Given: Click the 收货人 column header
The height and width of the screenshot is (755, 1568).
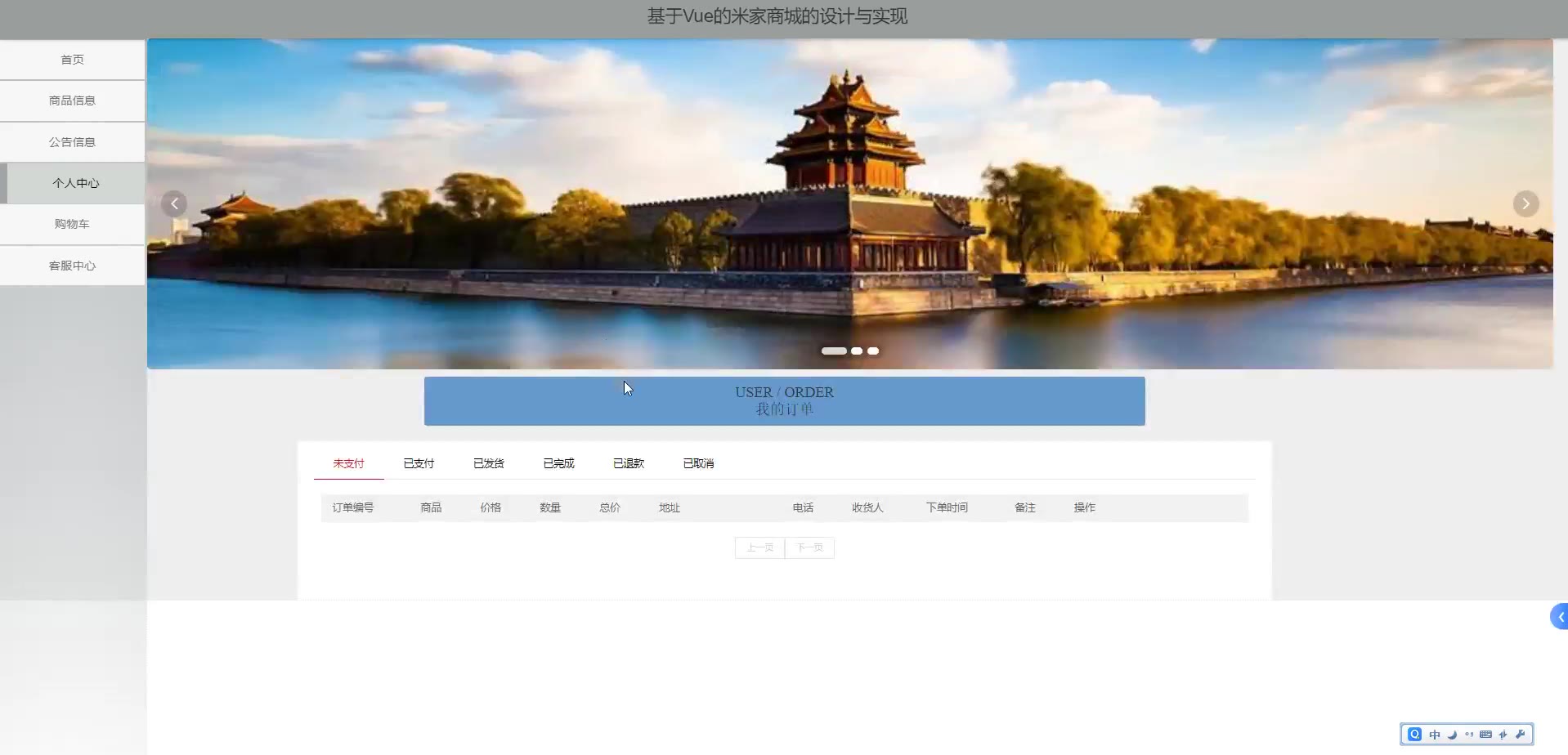Looking at the screenshot, I should (867, 507).
